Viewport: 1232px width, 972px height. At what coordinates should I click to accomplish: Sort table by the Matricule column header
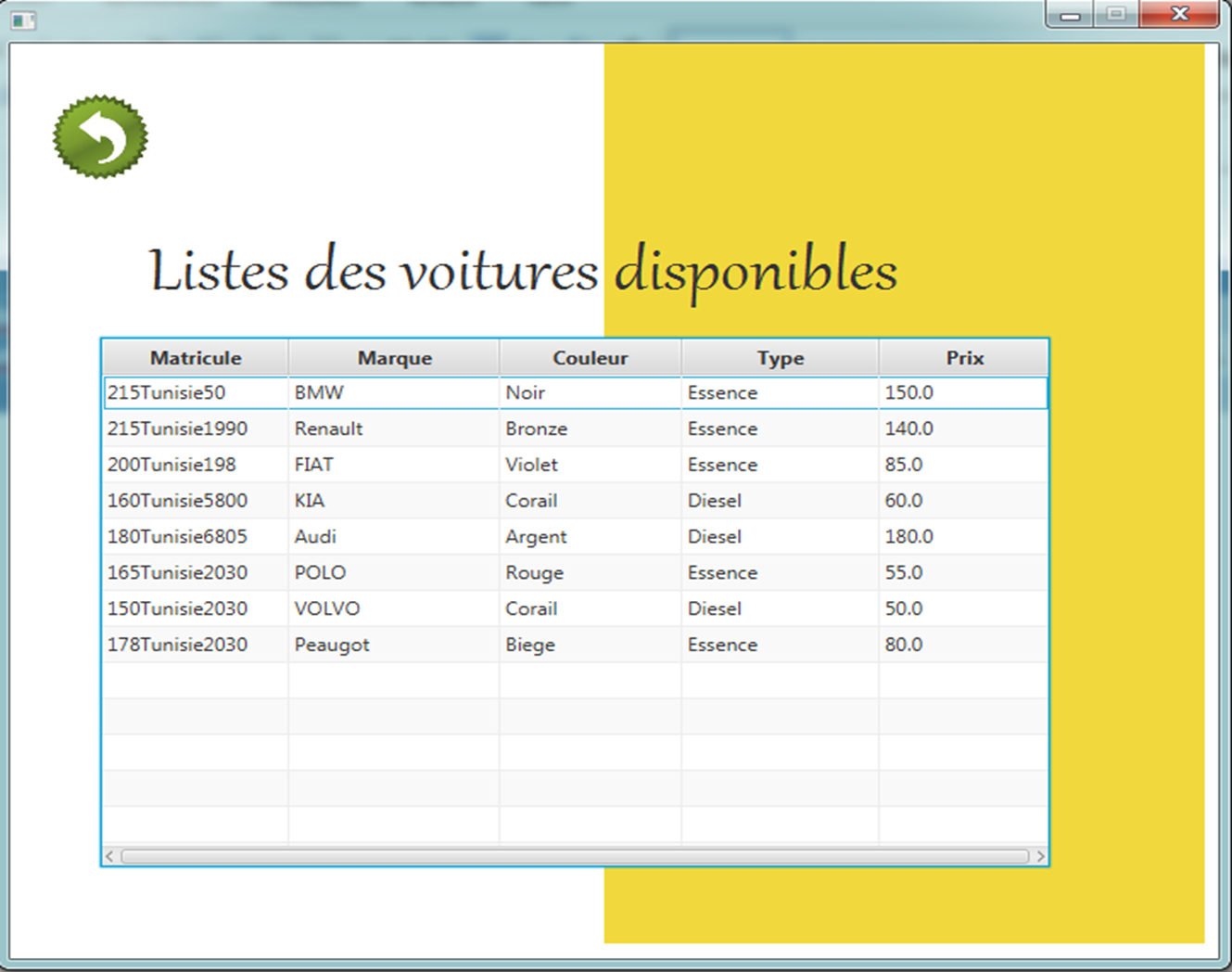[x=196, y=357]
